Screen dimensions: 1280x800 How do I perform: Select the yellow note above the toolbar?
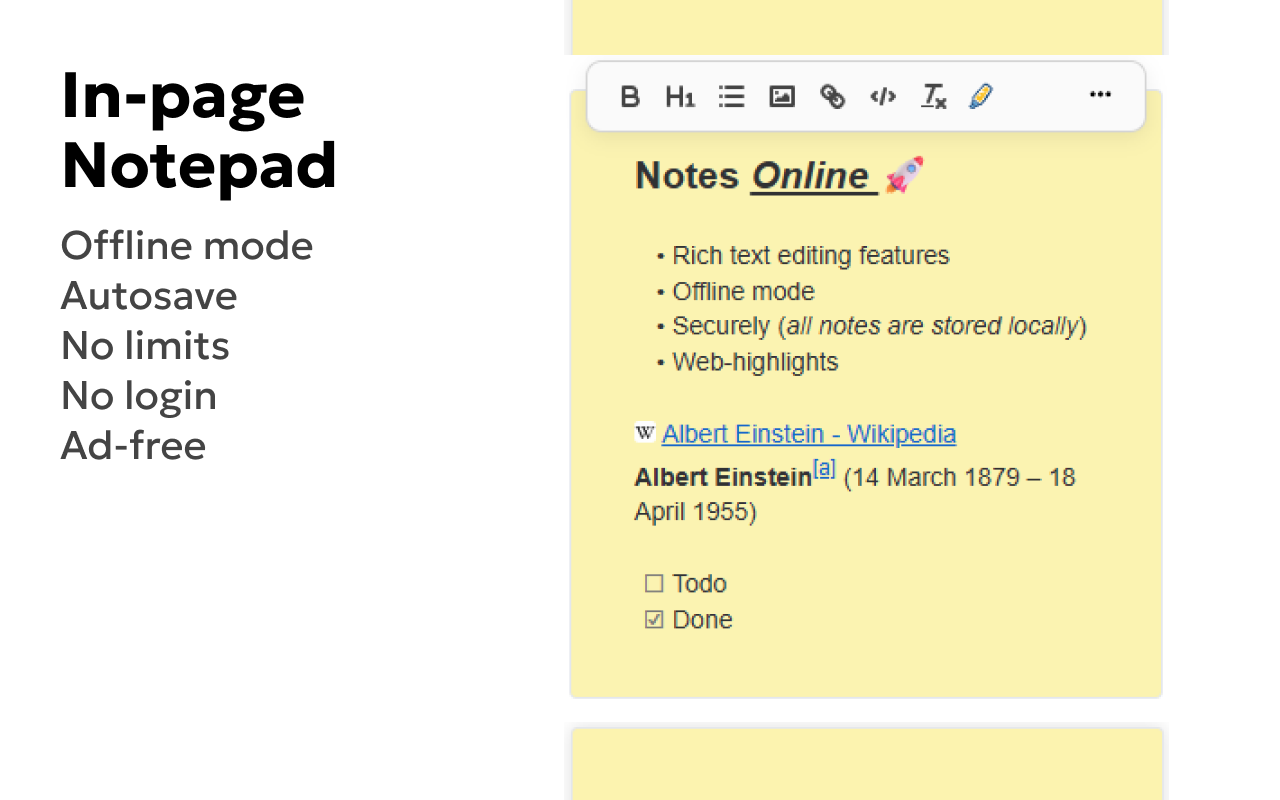tap(867, 26)
